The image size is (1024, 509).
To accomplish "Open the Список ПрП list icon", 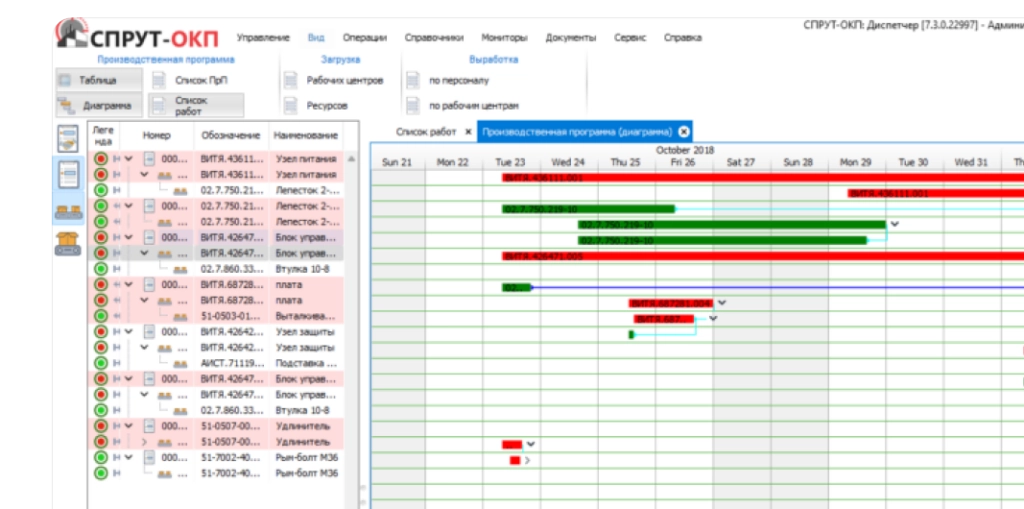I will (x=159, y=80).
